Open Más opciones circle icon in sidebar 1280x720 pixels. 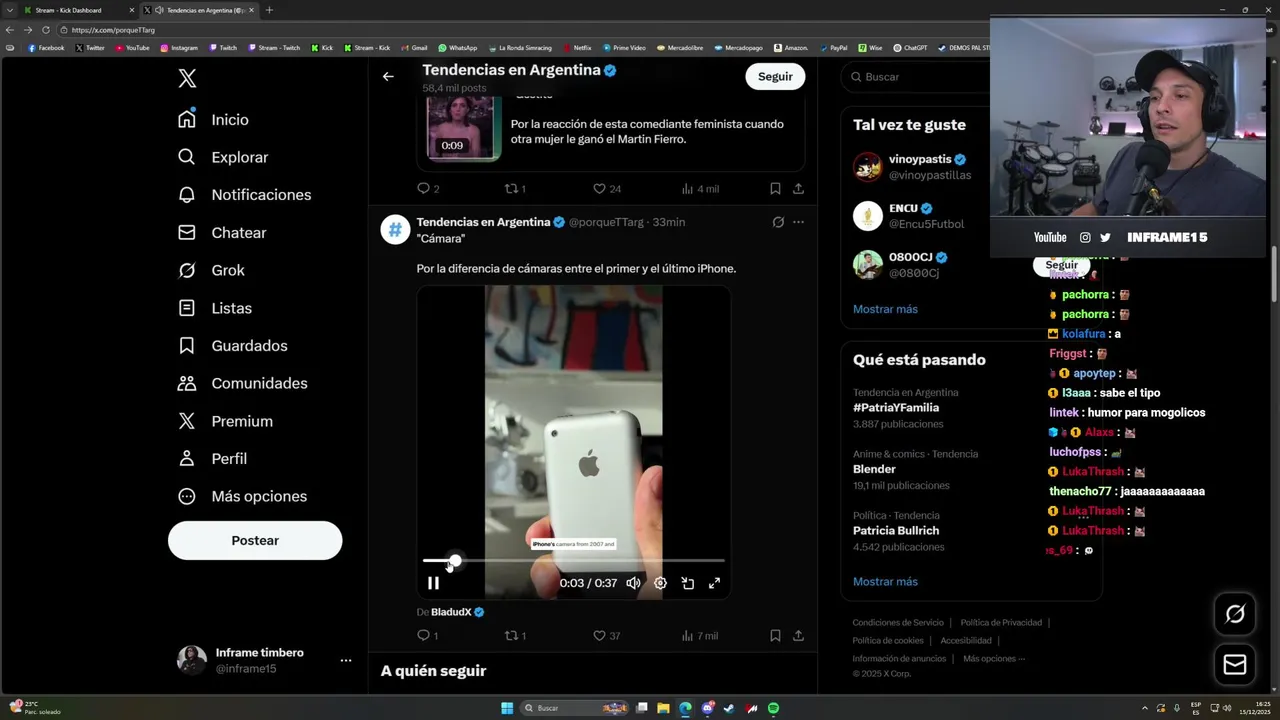coord(187,496)
